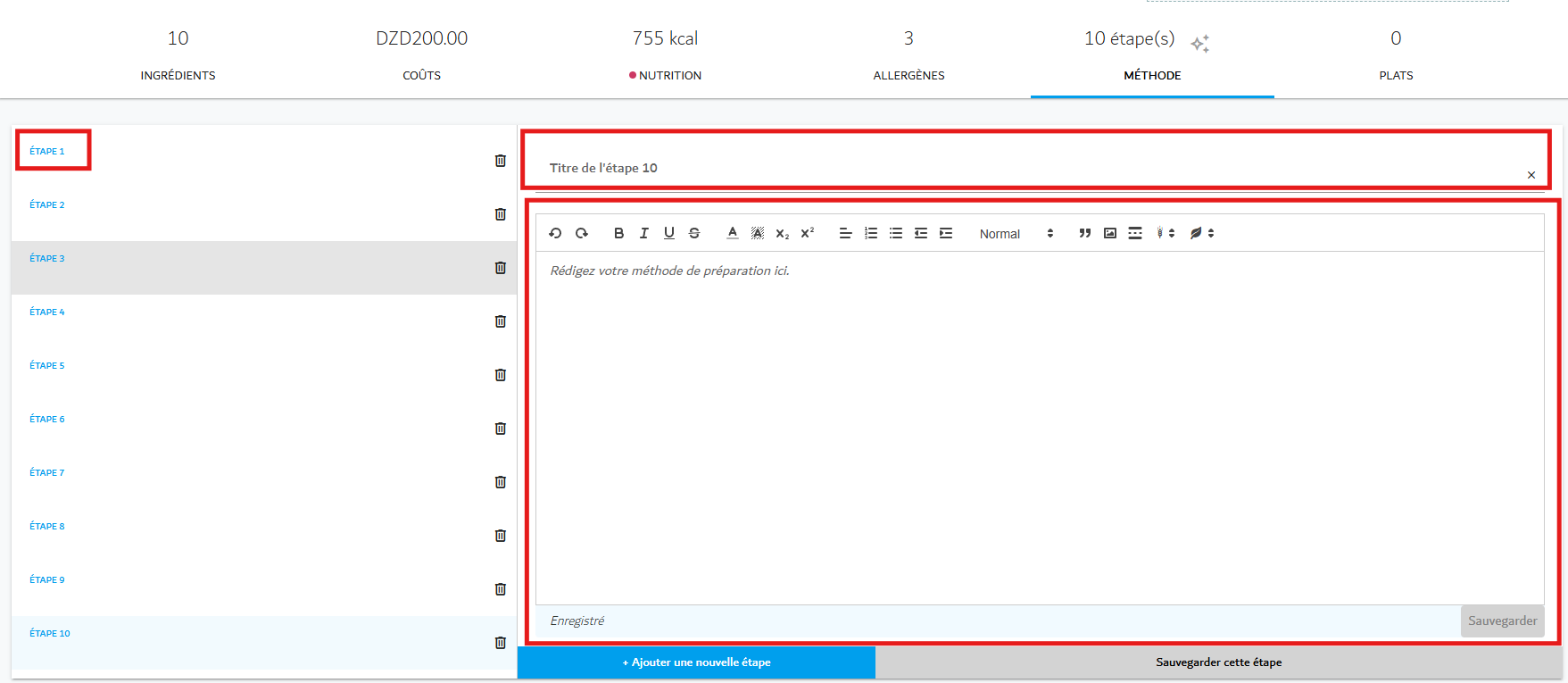Open the text highlight color picker
The height and width of the screenshot is (683, 1568).
758,233
